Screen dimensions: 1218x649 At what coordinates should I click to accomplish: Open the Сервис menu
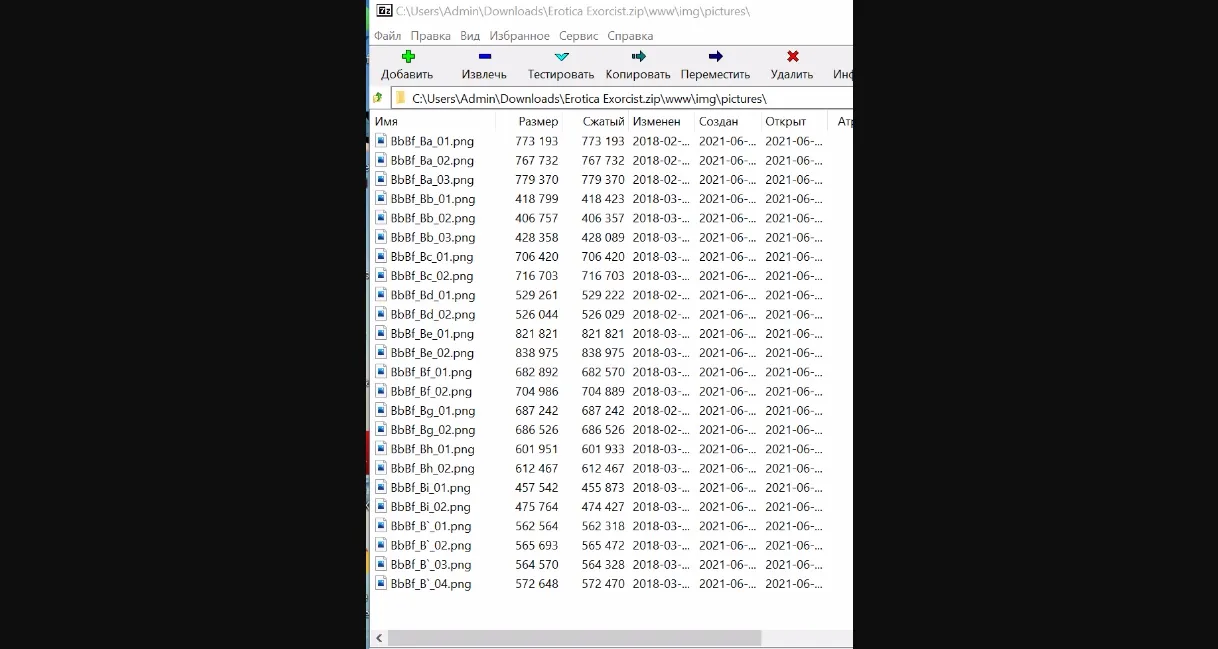tap(578, 36)
